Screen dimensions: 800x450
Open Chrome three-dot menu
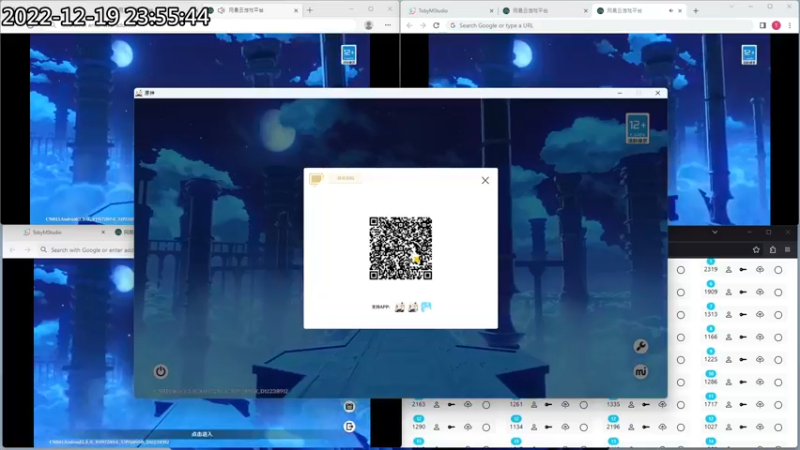pos(790,25)
